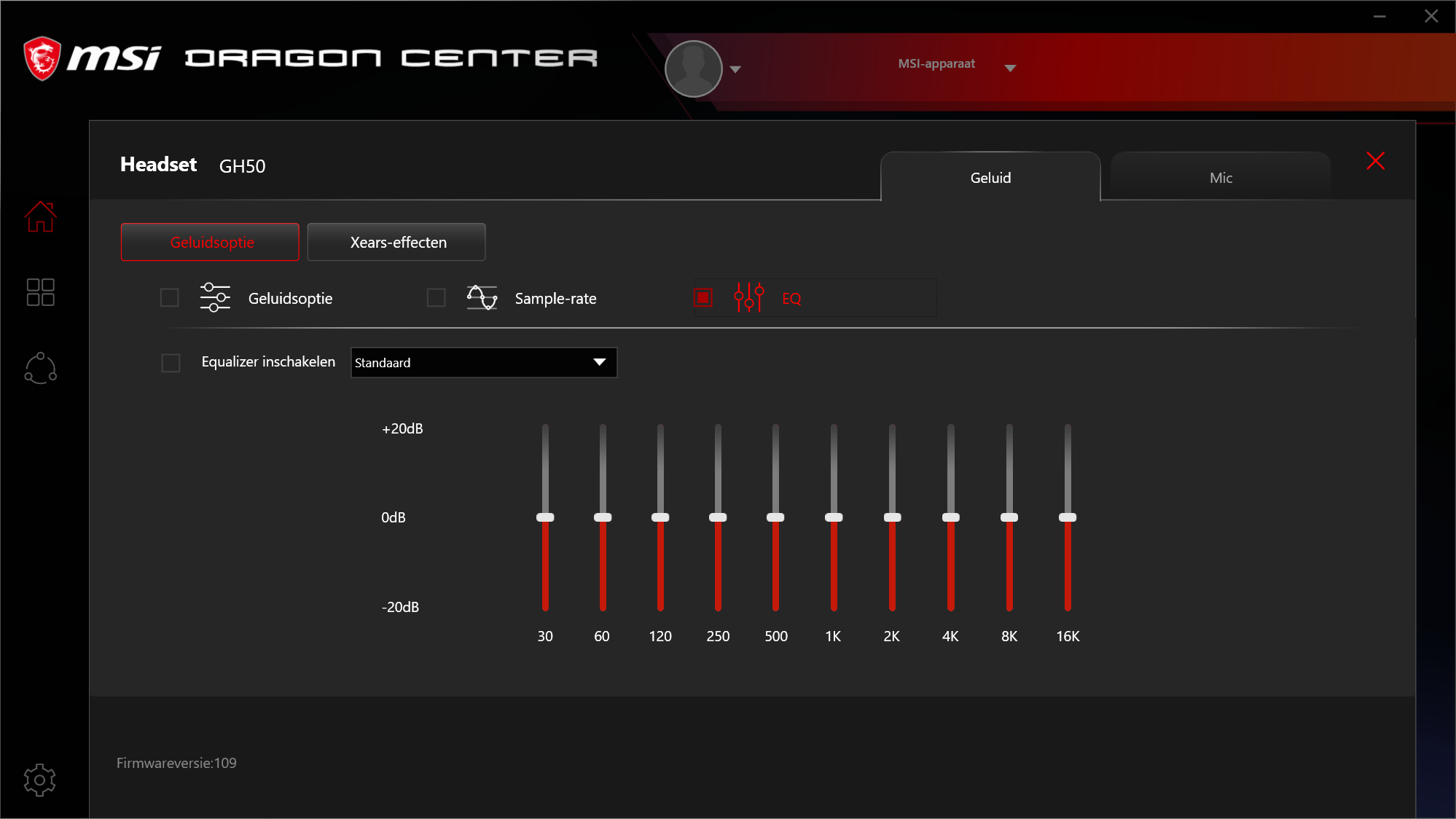Open the features grid icon in sidebar
1456x819 pixels.
tap(40, 292)
